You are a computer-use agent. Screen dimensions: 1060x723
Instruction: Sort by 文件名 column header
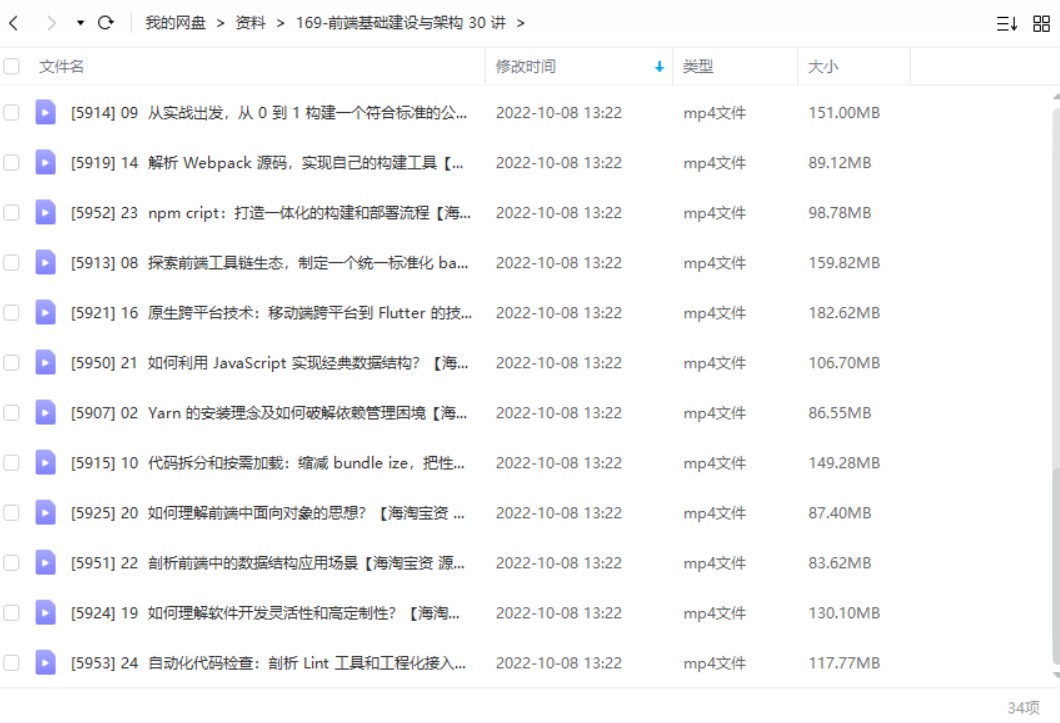pos(62,66)
